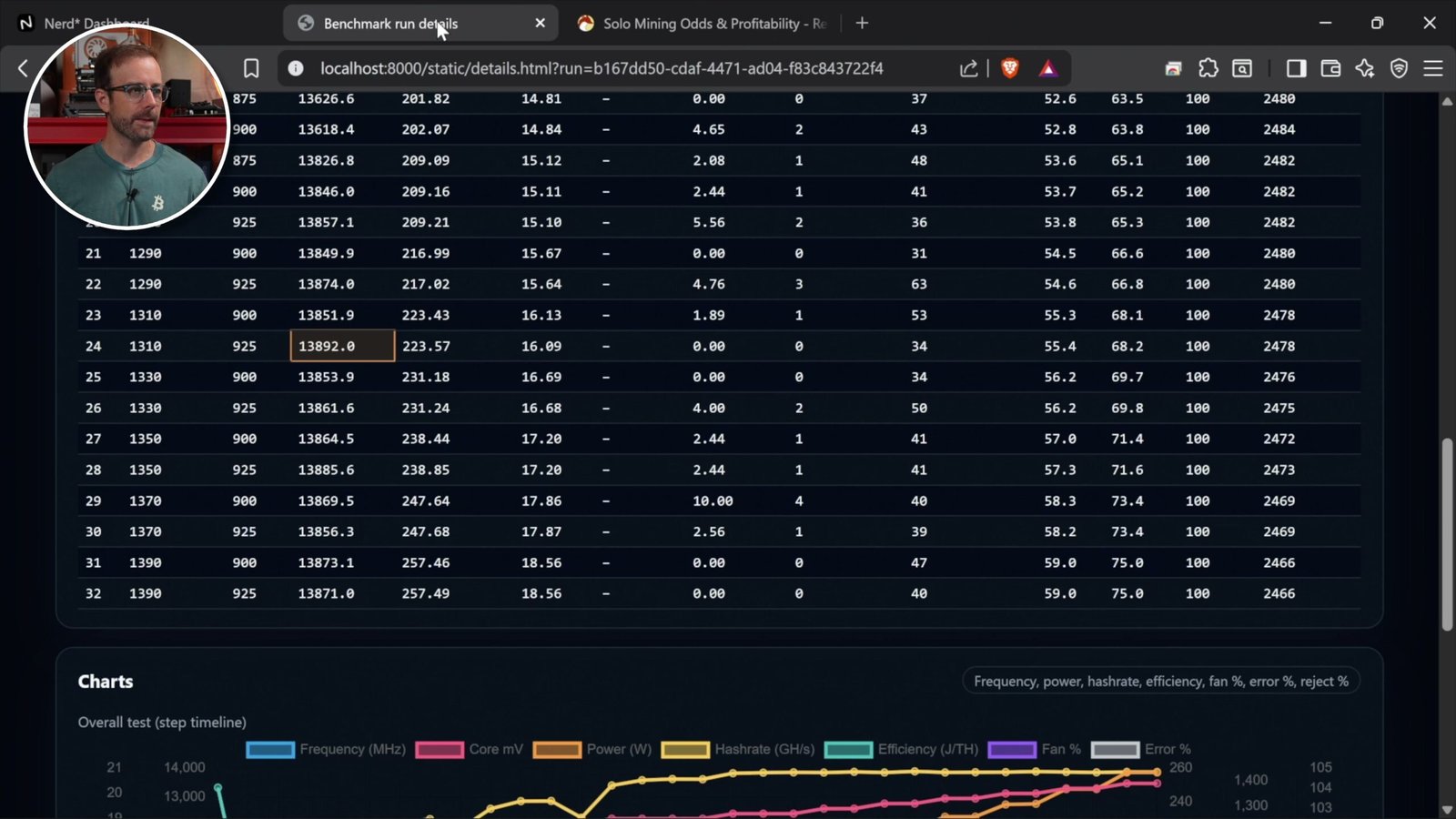Click the 13885.6 hashrate cell in row 28
Screen dimensions: 1456x819
pyautogui.click(x=326, y=470)
